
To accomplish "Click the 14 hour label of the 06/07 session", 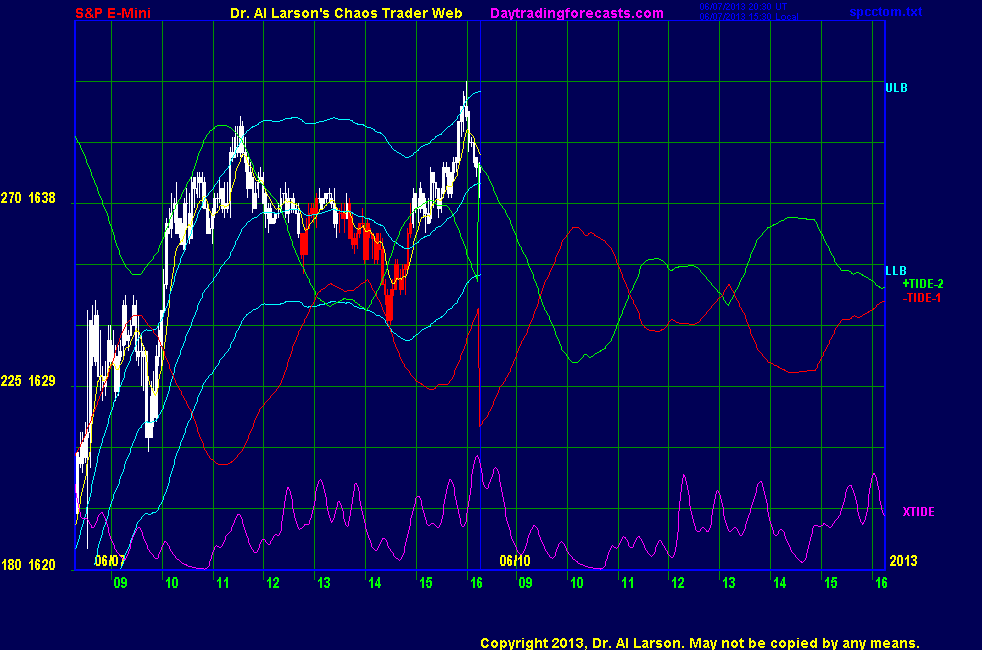I will click(x=374, y=583).
